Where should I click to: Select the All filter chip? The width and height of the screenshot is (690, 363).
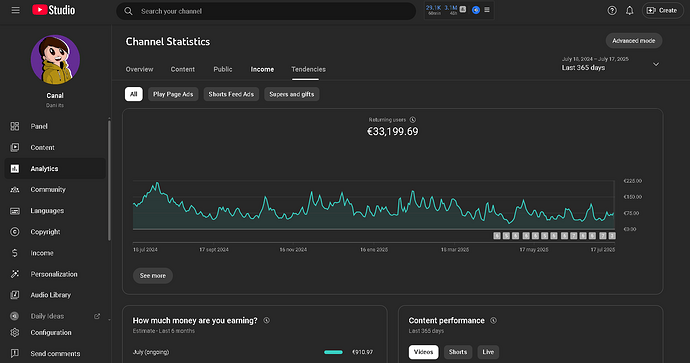tap(134, 94)
